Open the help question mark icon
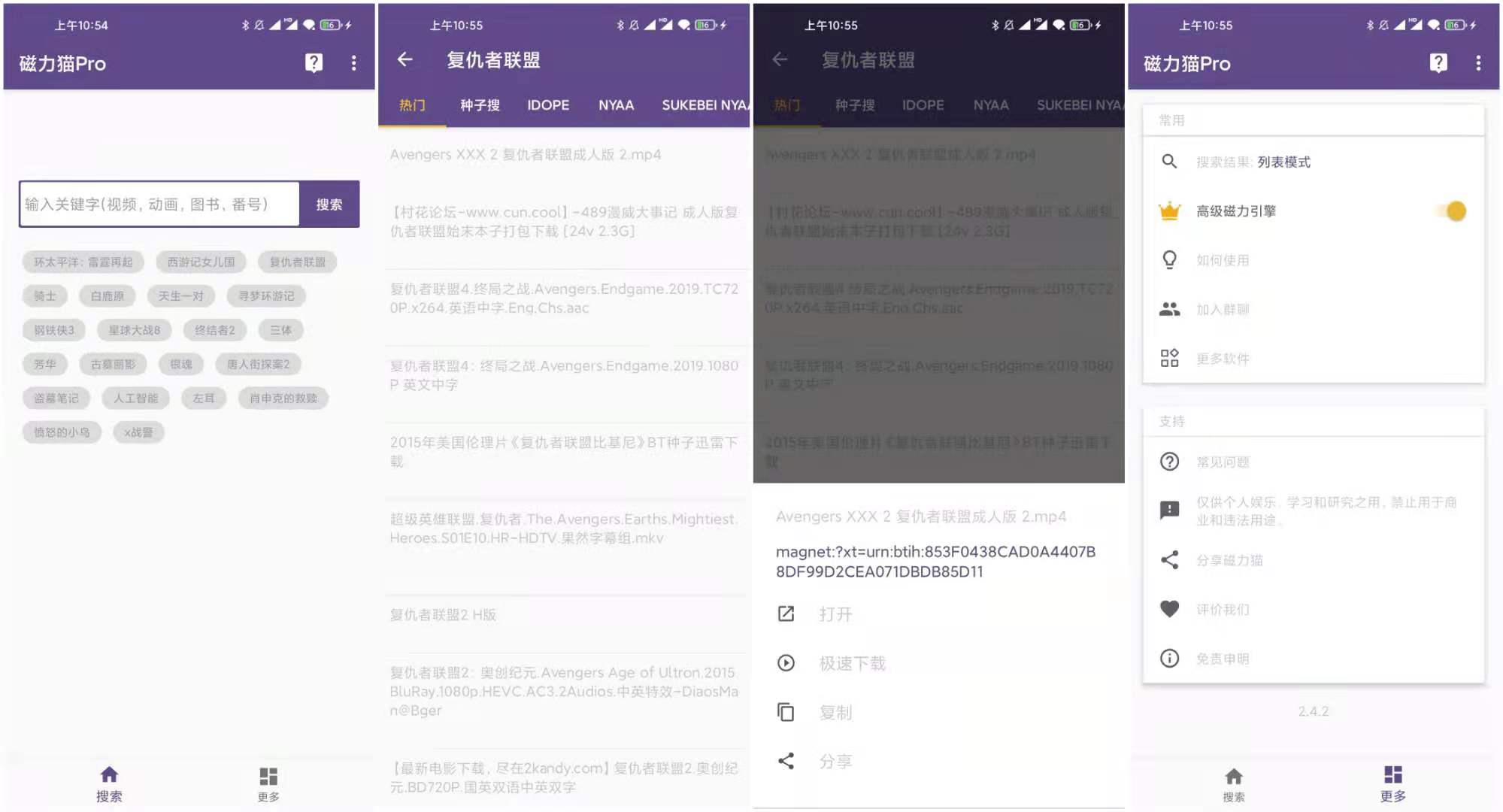Viewport: 1503px width, 812px height. [314, 62]
